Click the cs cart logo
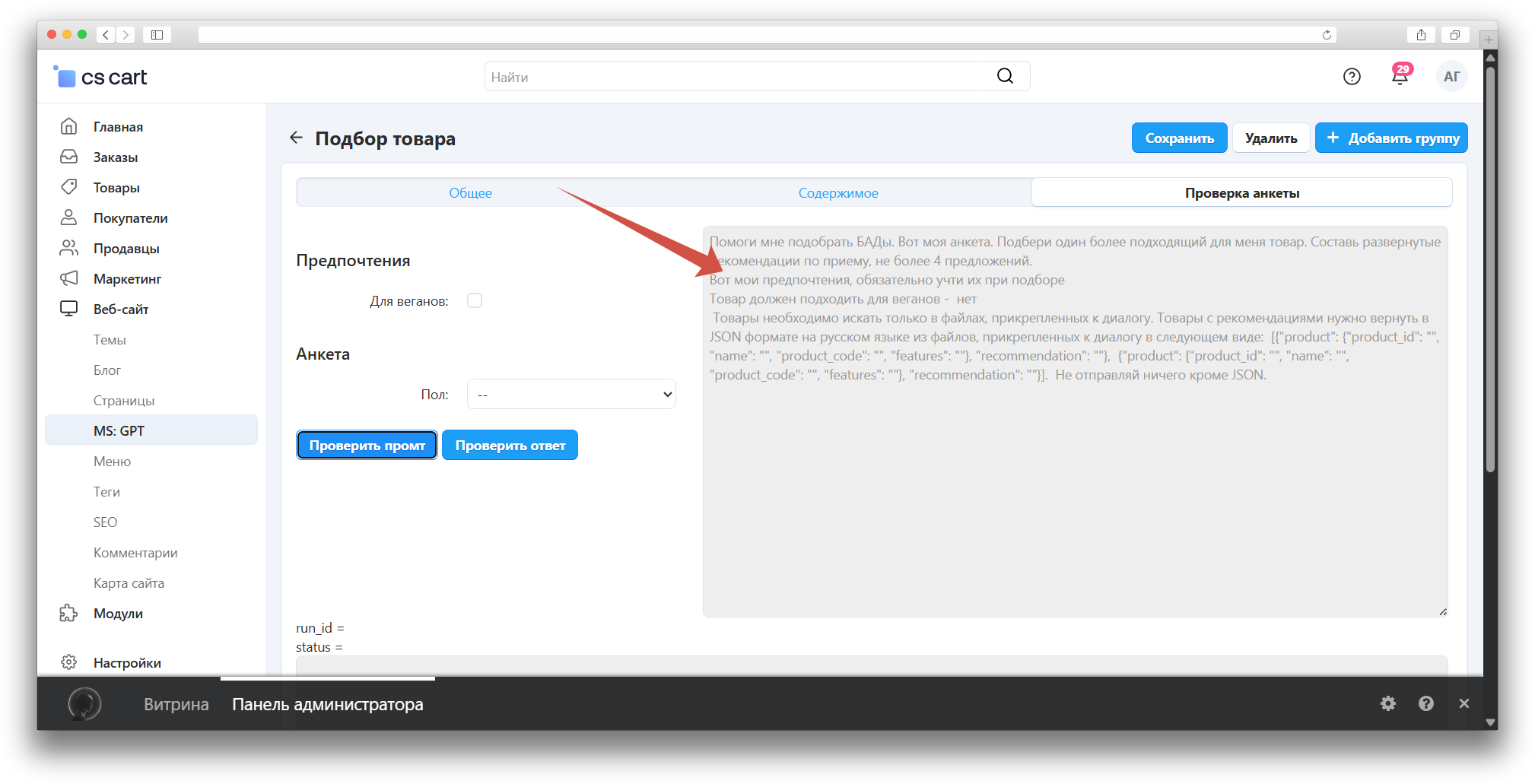The width and height of the screenshot is (1535, 784). coord(100,77)
